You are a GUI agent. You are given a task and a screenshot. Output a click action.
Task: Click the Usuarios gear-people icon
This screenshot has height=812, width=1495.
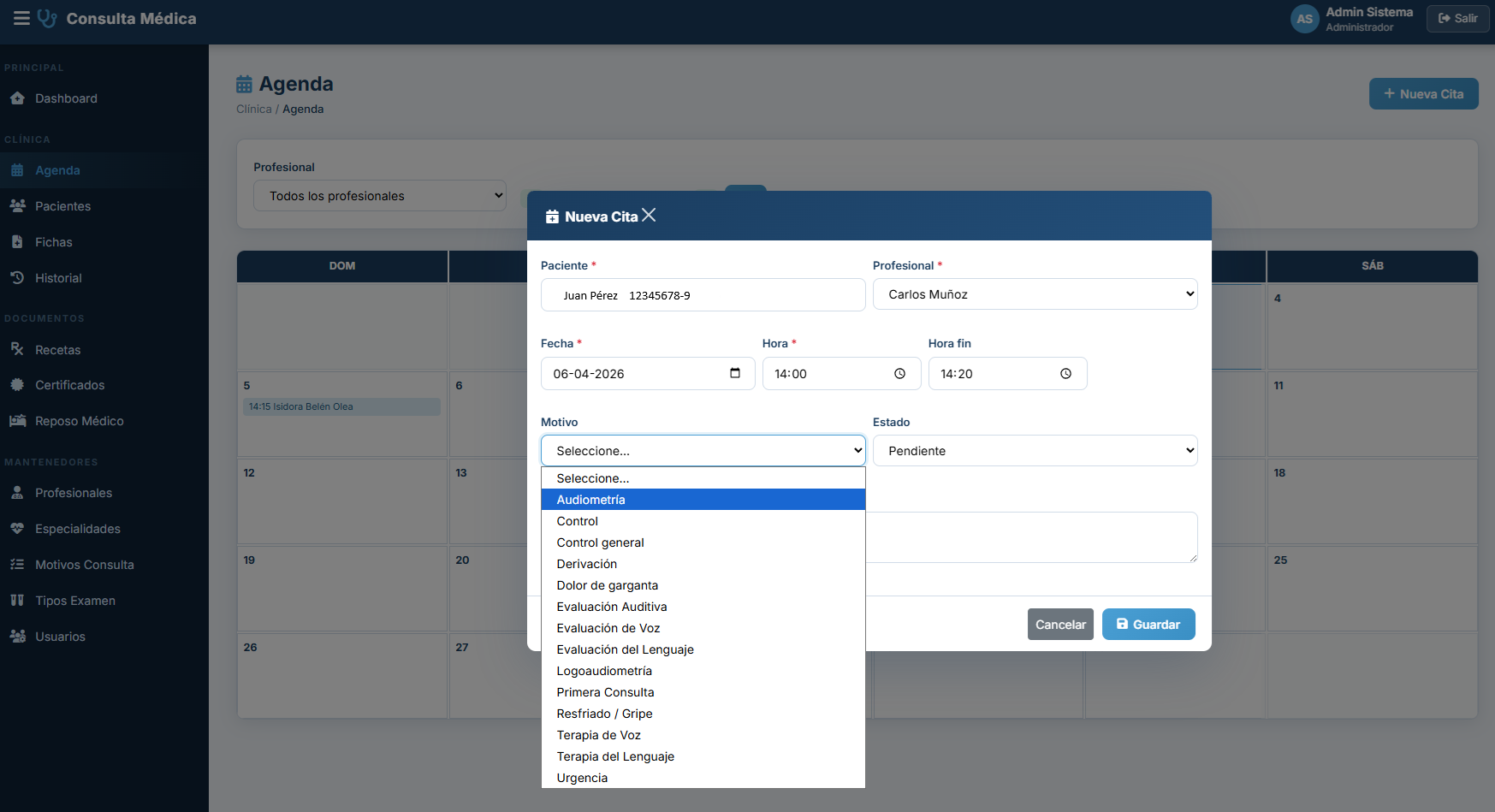pyautogui.click(x=17, y=637)
